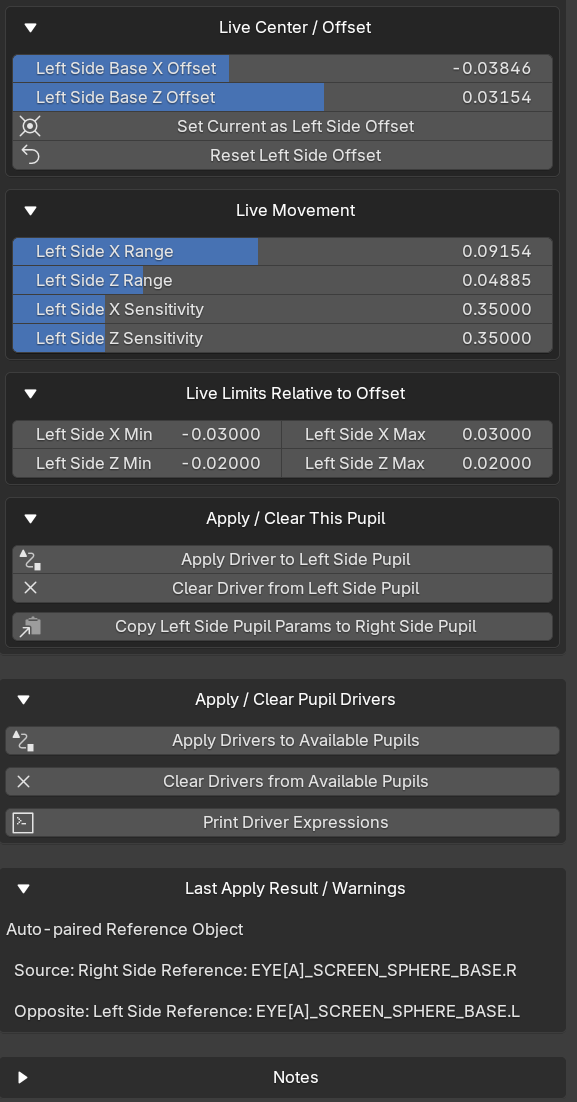Click the Left Side Base X Offset slider
577x1102 pixels.
click(283, 69)
